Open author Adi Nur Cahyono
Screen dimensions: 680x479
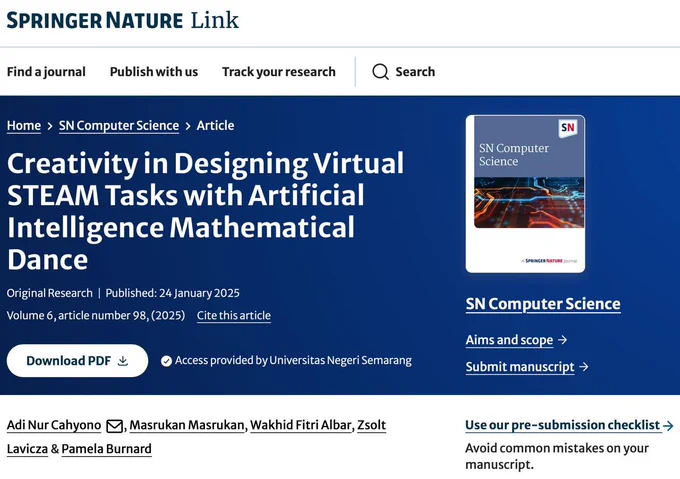coord(54,425)
